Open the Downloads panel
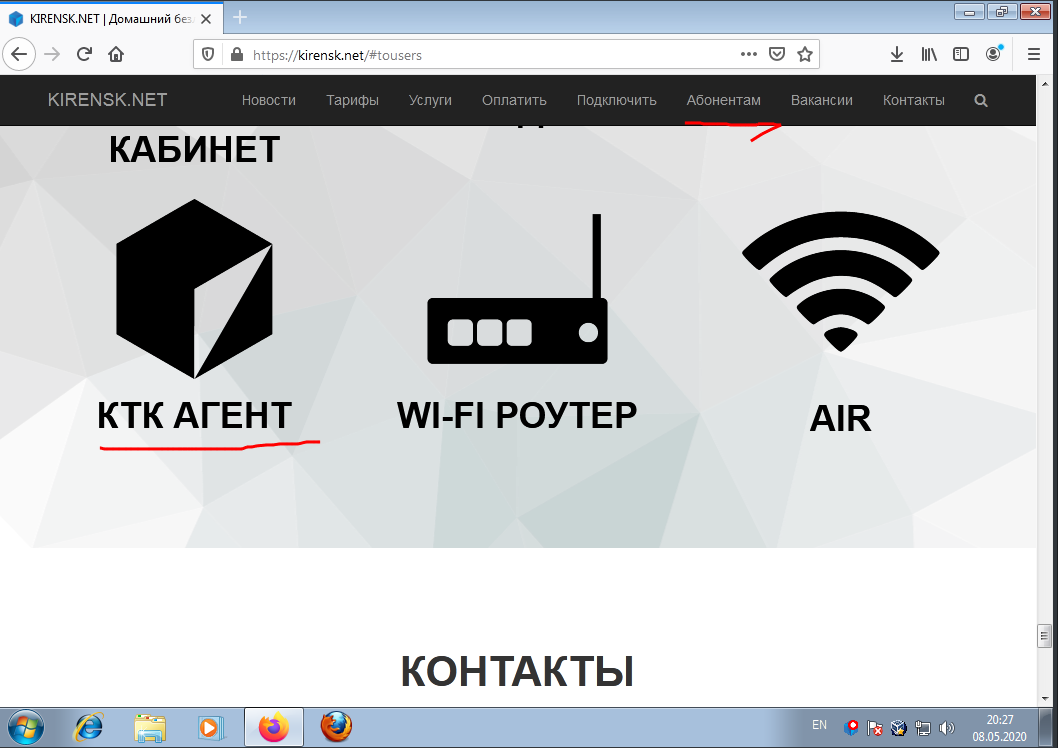 897,54
